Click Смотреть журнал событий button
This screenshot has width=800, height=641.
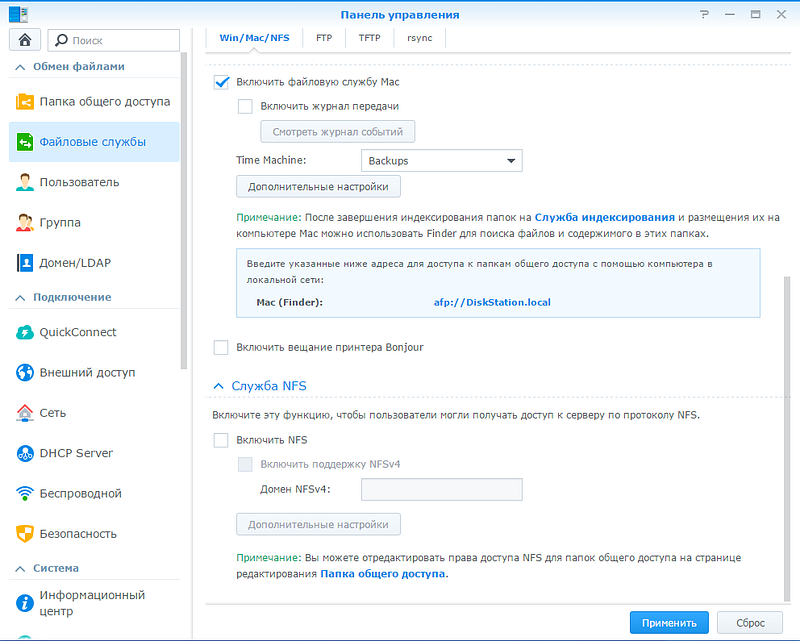[x=337, y=132]
